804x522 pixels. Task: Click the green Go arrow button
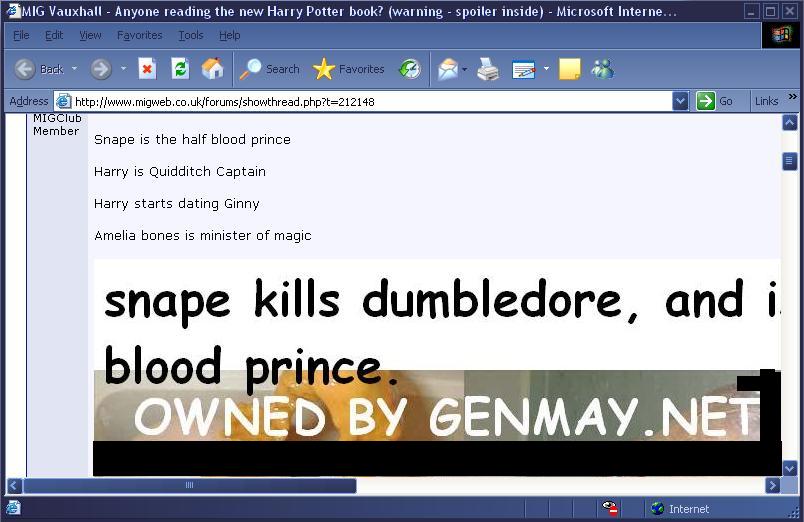[x=706, y=101]
